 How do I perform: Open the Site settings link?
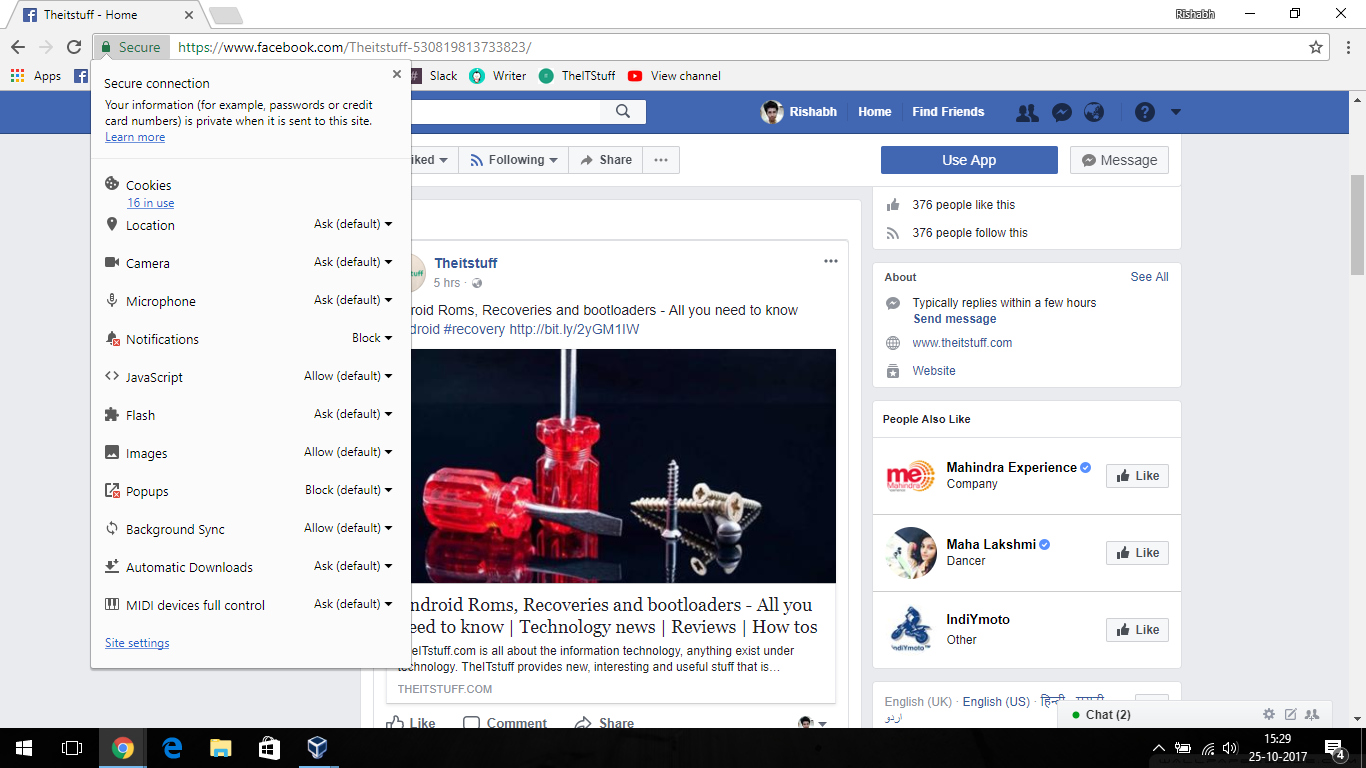(x=136, y=642)
